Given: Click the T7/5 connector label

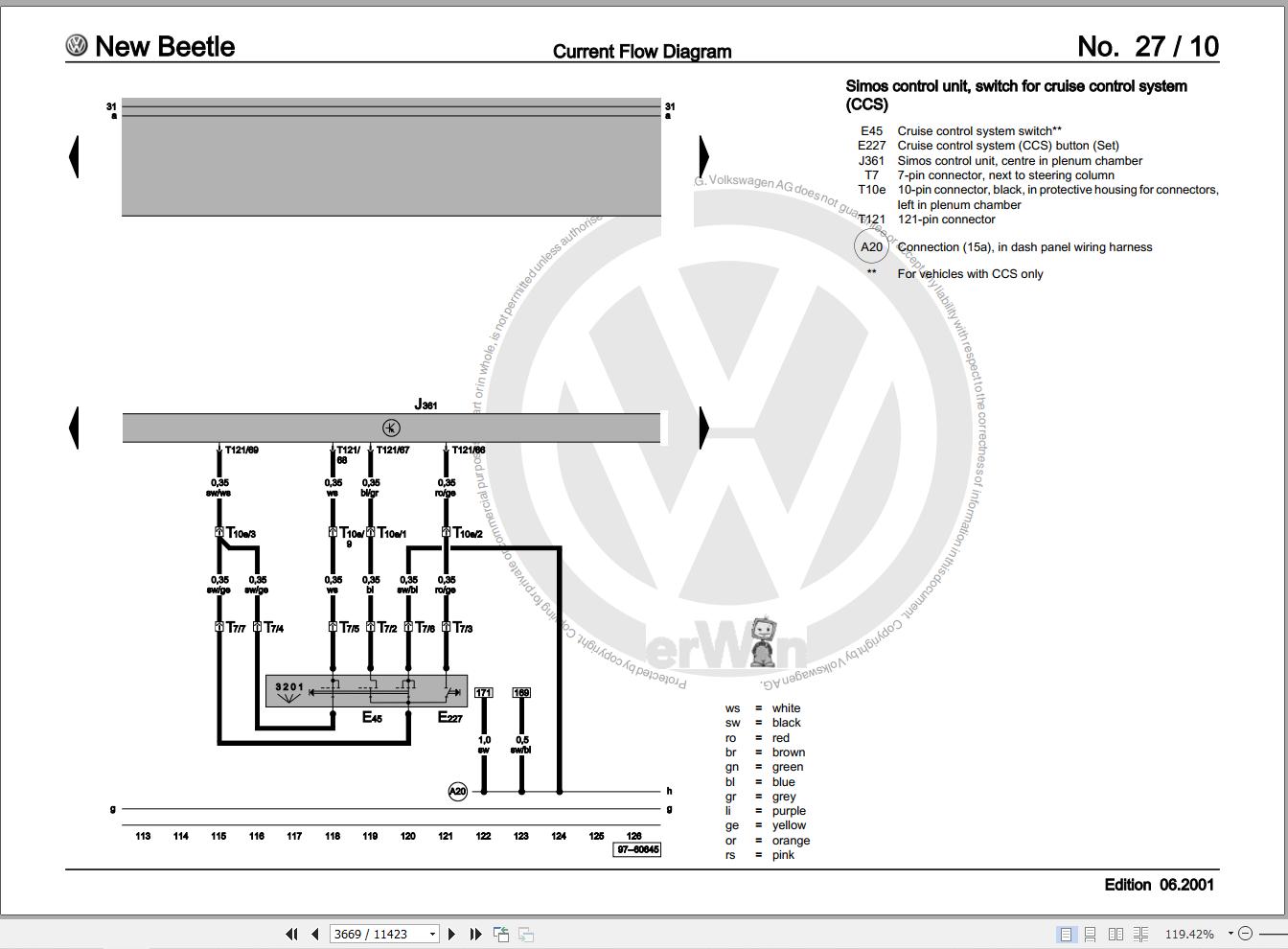Looking at the screenshot, I should [x=350, y=628].
